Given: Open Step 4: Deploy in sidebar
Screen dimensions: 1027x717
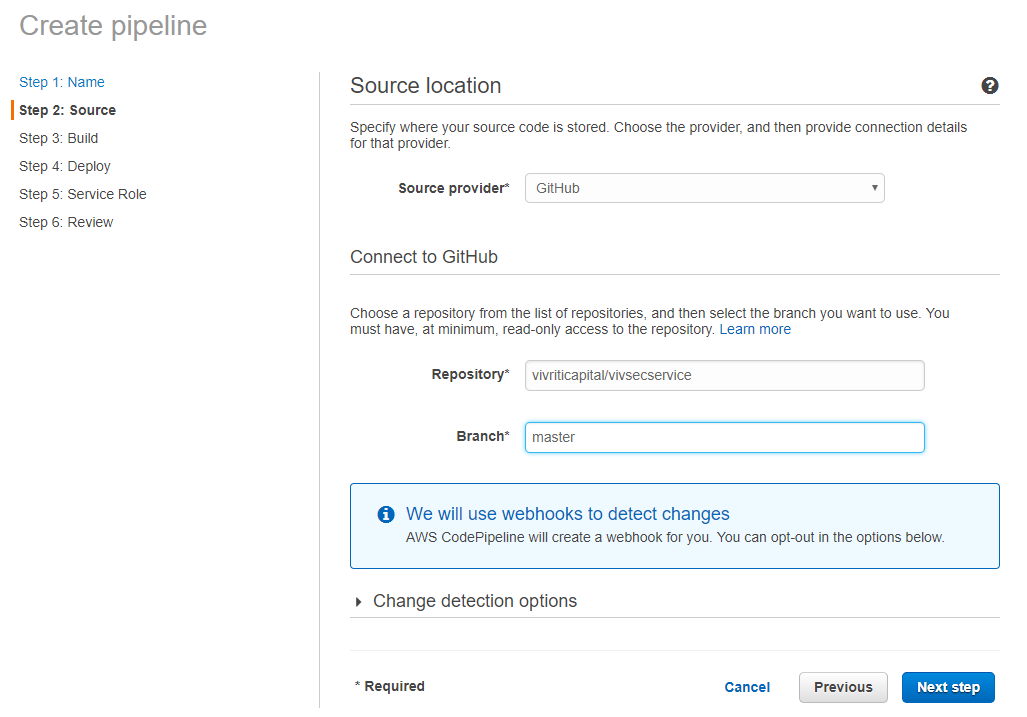Looking at the screenshot, I should pyautogui.click(x=65, y=166).
